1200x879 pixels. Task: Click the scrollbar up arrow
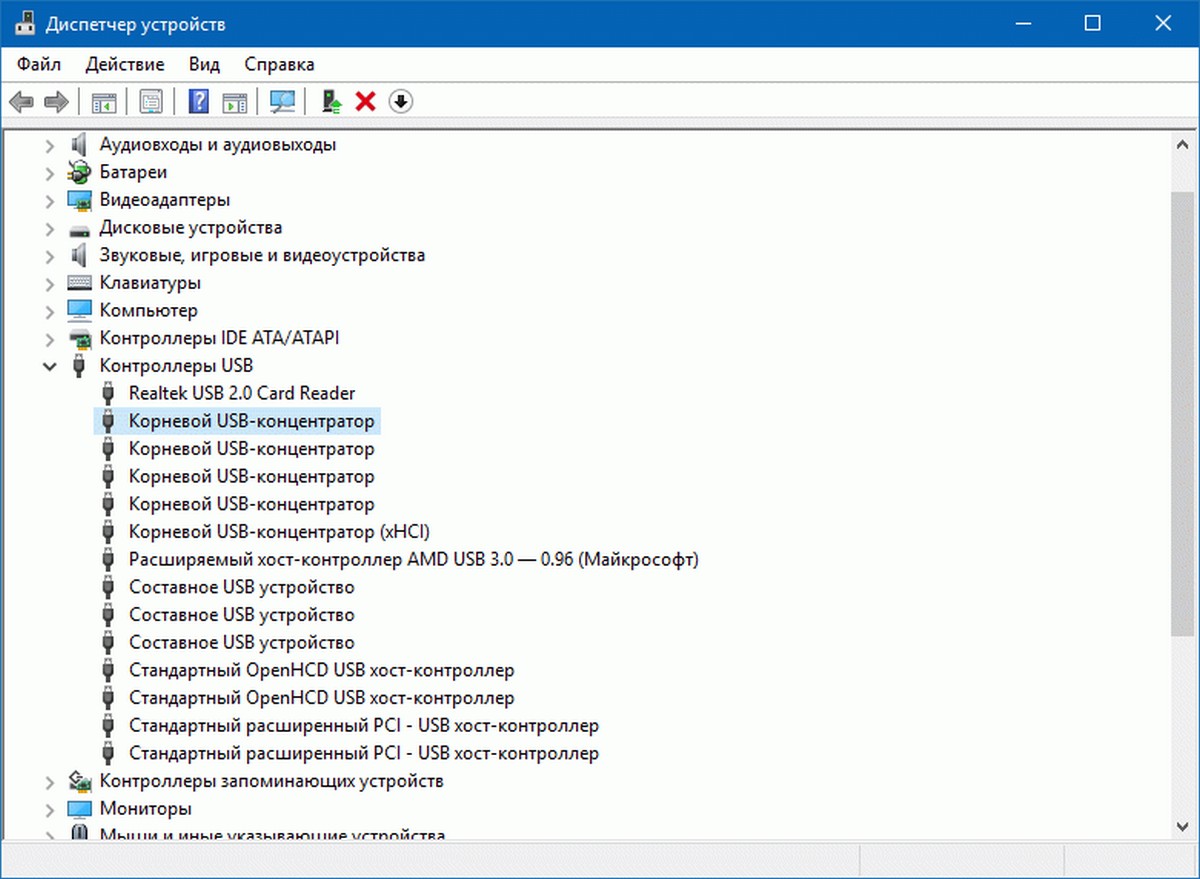coord(1182,145)
